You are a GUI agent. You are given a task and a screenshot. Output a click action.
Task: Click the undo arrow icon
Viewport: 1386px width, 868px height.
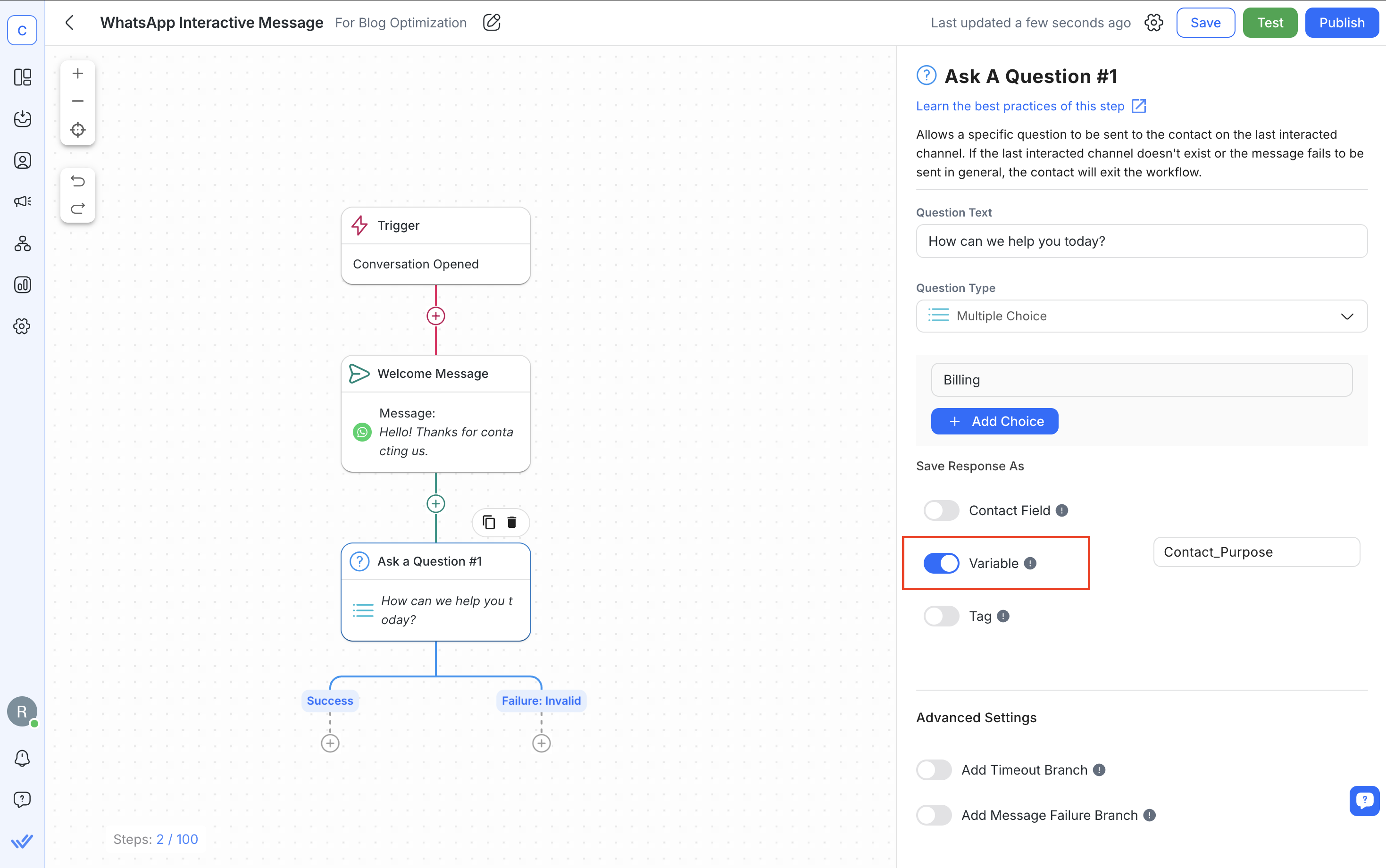[77, 182]
